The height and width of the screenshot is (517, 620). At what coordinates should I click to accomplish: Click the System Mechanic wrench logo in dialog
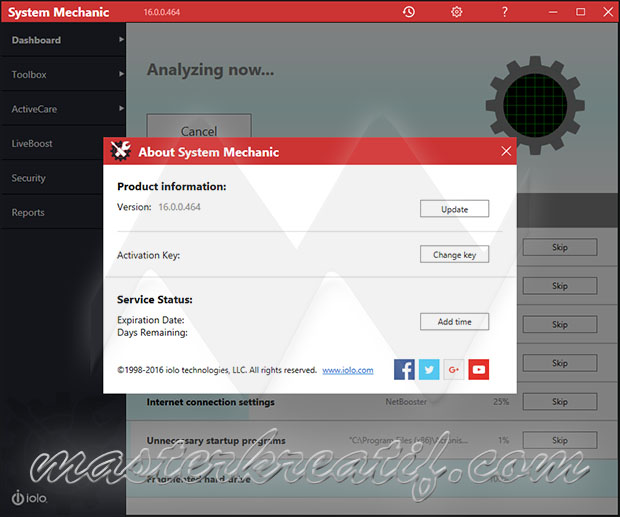pyautogui.click(x=120, y=151)
